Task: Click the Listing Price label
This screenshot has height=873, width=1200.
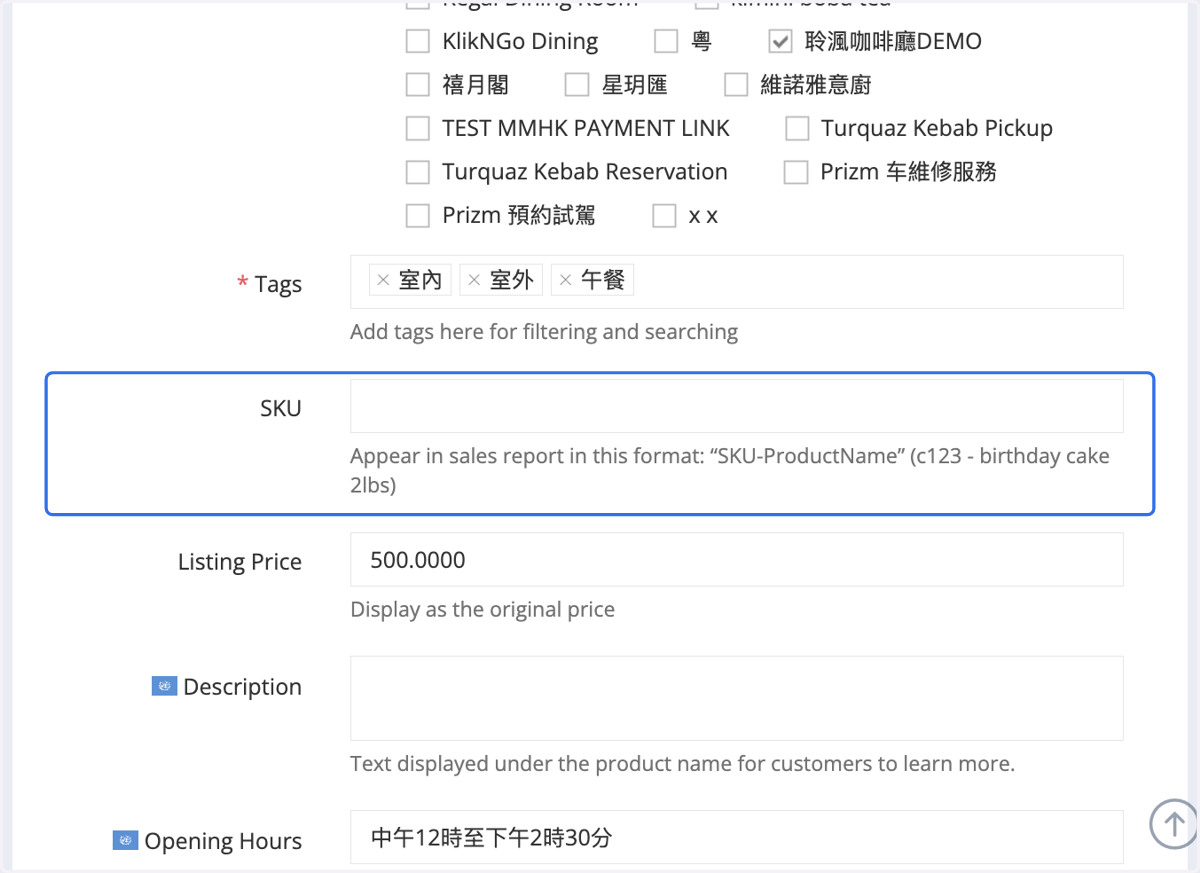Action: [240, 562]
